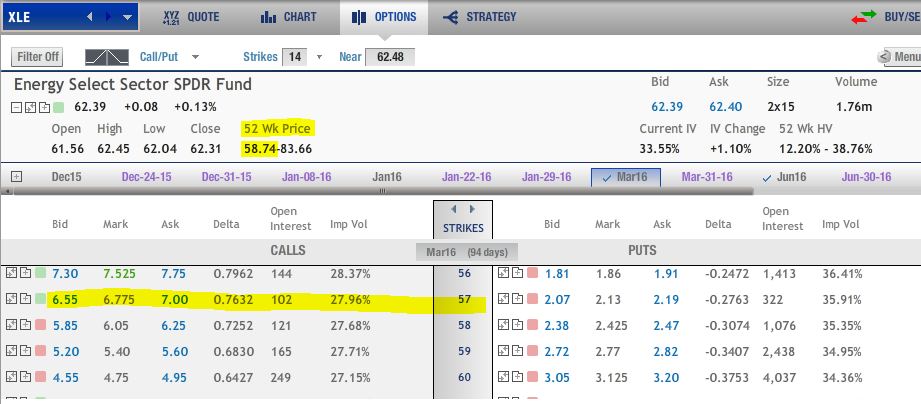Click the Near 62.48 price field
This screenshot has height=404, width=921.
tap(389, 57)
